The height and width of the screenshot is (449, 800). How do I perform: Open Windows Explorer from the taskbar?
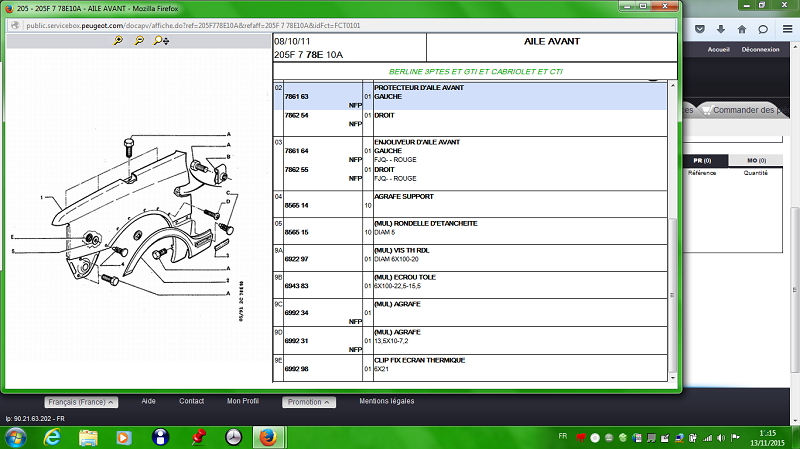click(x=88, y=438)
